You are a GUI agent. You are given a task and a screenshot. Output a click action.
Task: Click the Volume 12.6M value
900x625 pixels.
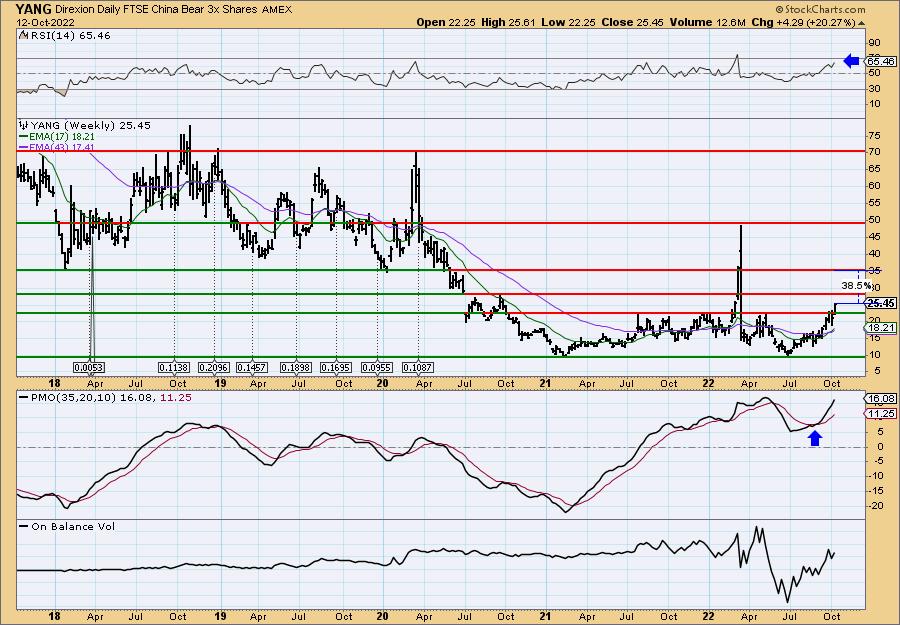[x=708, y=22]
